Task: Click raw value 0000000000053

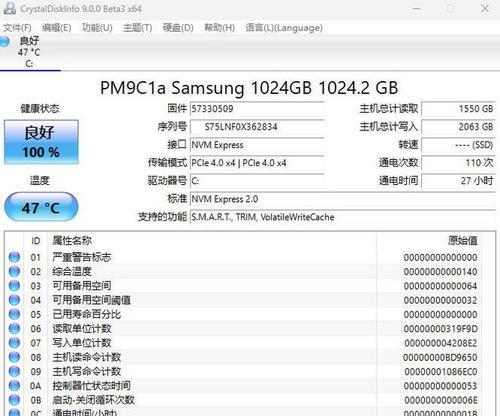Action: 441,386
